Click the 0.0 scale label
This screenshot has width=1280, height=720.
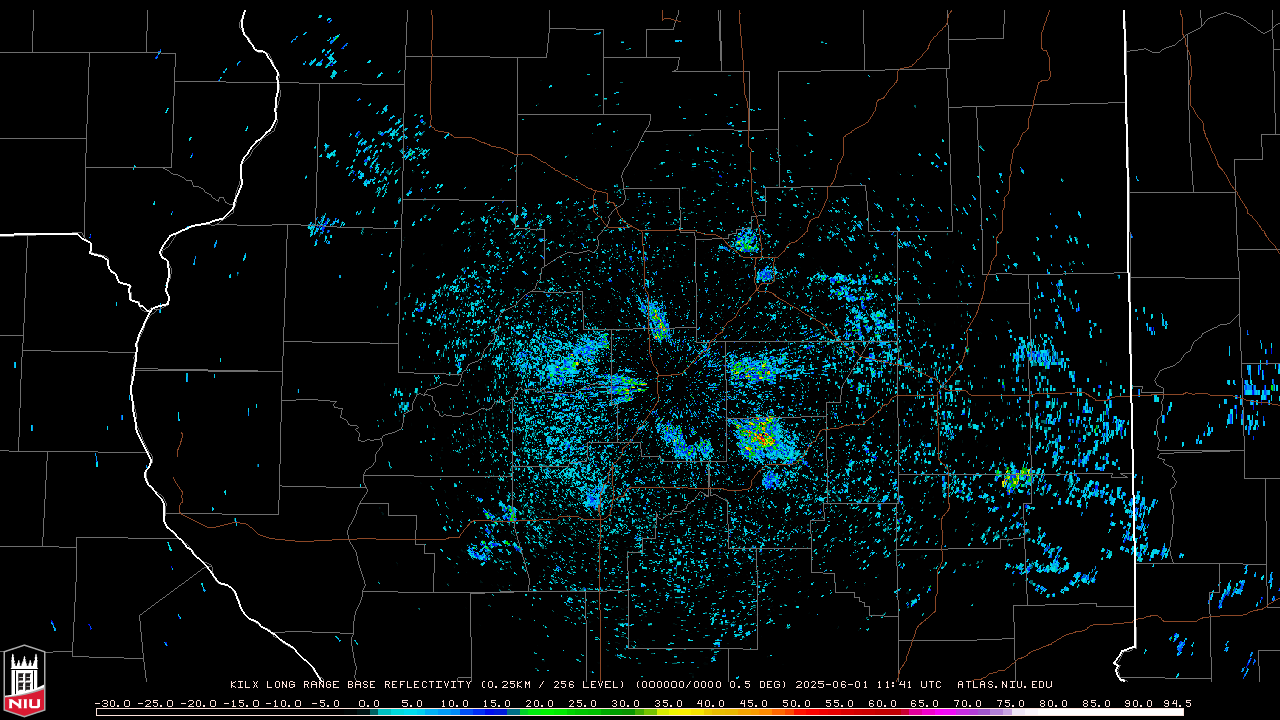tap(369, 704)
